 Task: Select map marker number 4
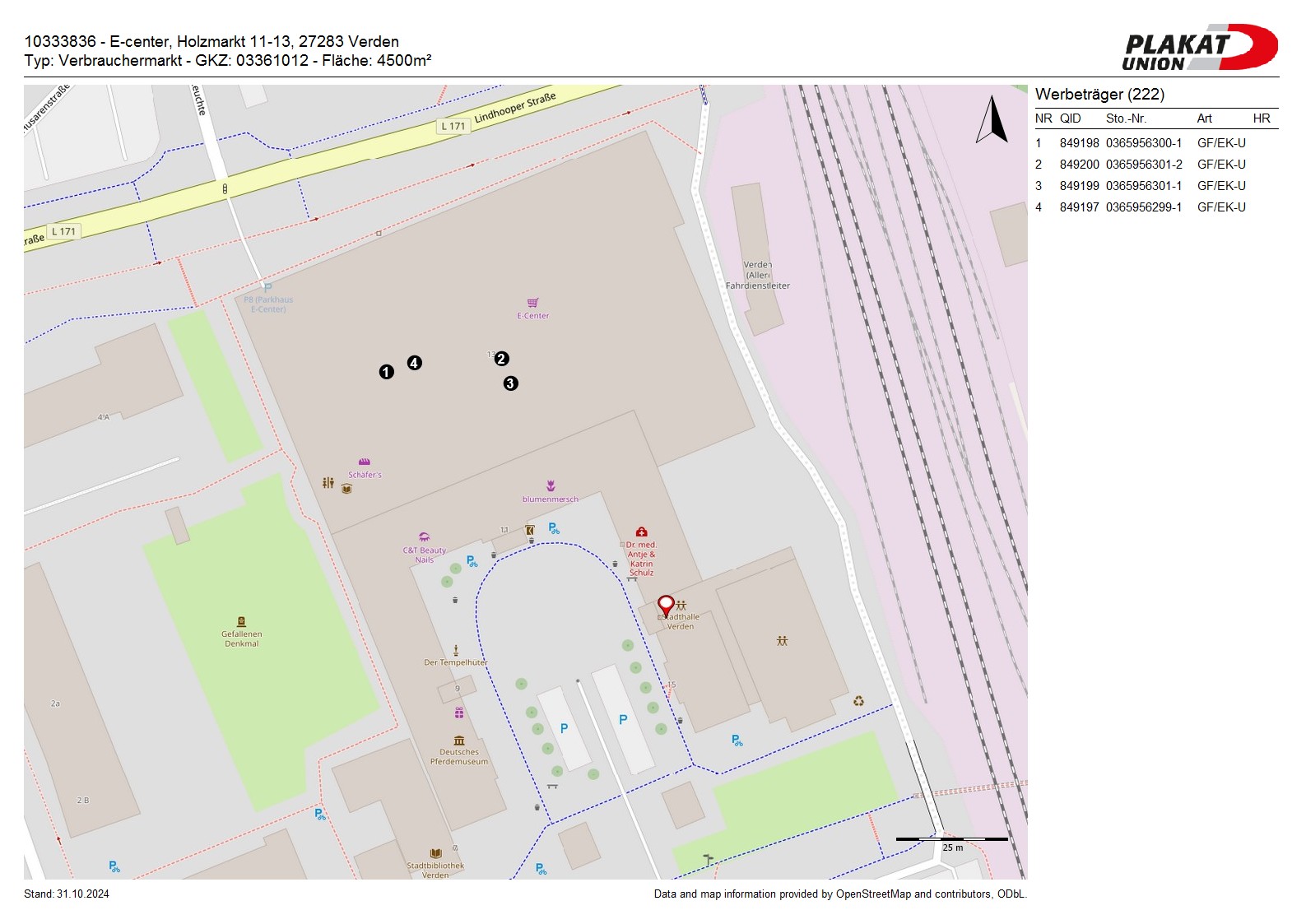coord(414,363)
